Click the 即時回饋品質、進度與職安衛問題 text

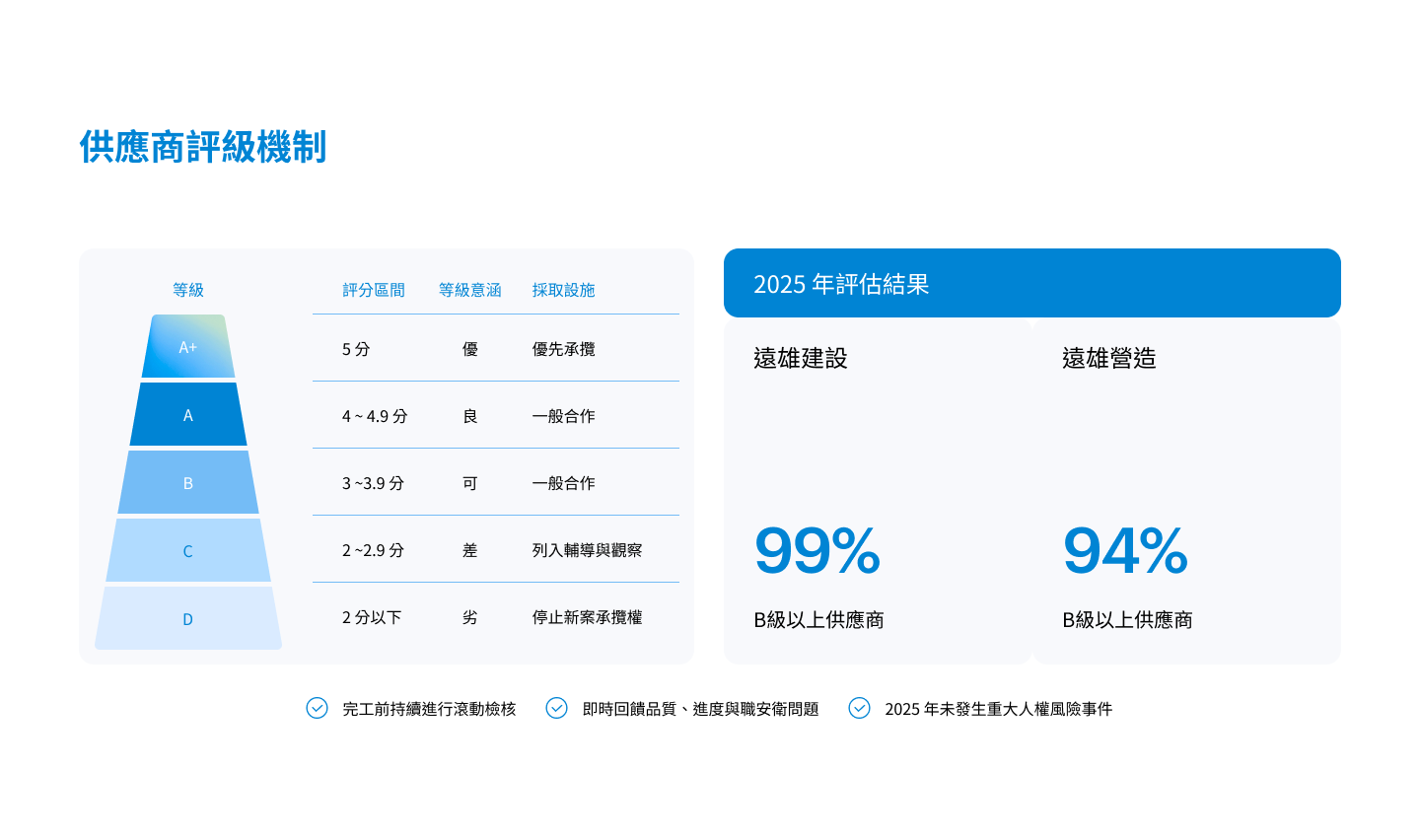[x=700, y=709]
